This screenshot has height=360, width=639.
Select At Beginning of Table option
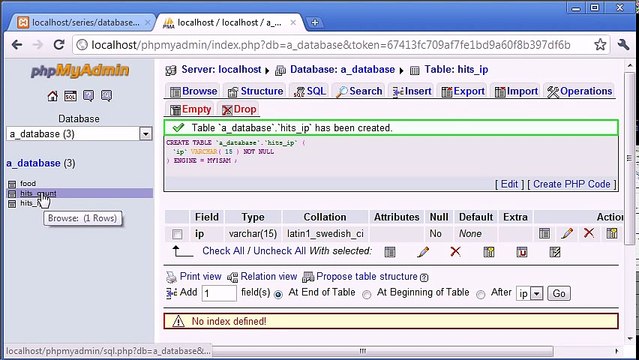coord(367,294)
